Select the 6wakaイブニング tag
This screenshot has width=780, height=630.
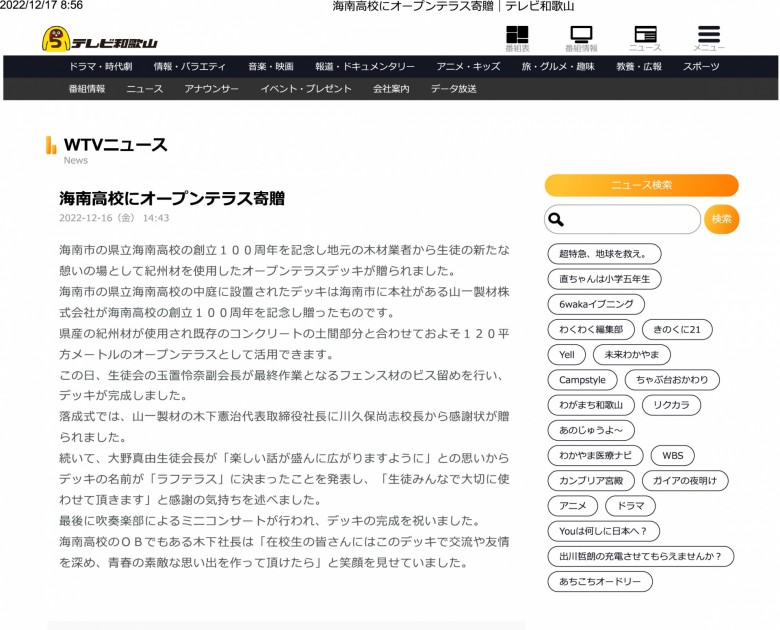pos(596,304)
